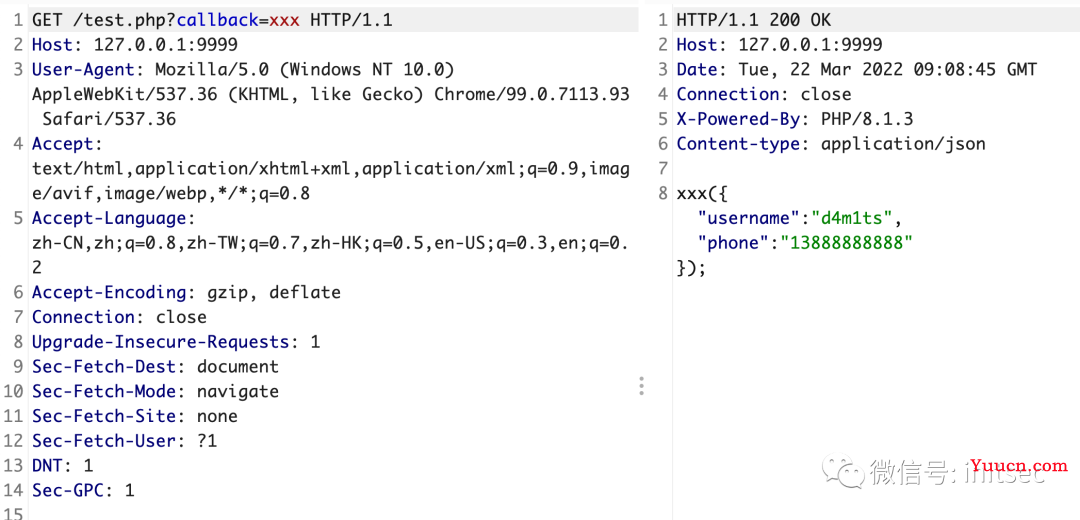This screenshot has width=1080, height=520.
Task: Click HTTP/1.1 200 OK status line
Action: (754, 20)
